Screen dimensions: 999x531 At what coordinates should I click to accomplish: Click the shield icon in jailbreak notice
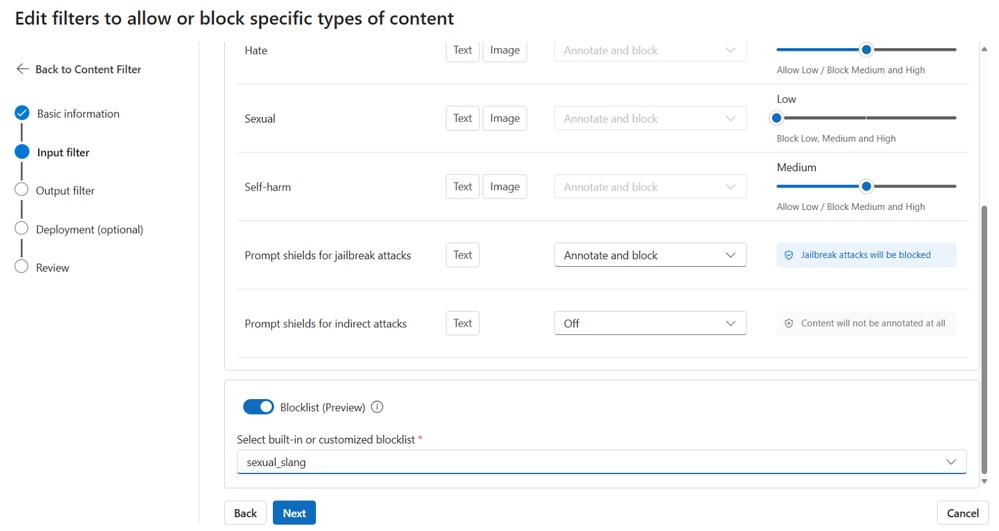[789, 255]
